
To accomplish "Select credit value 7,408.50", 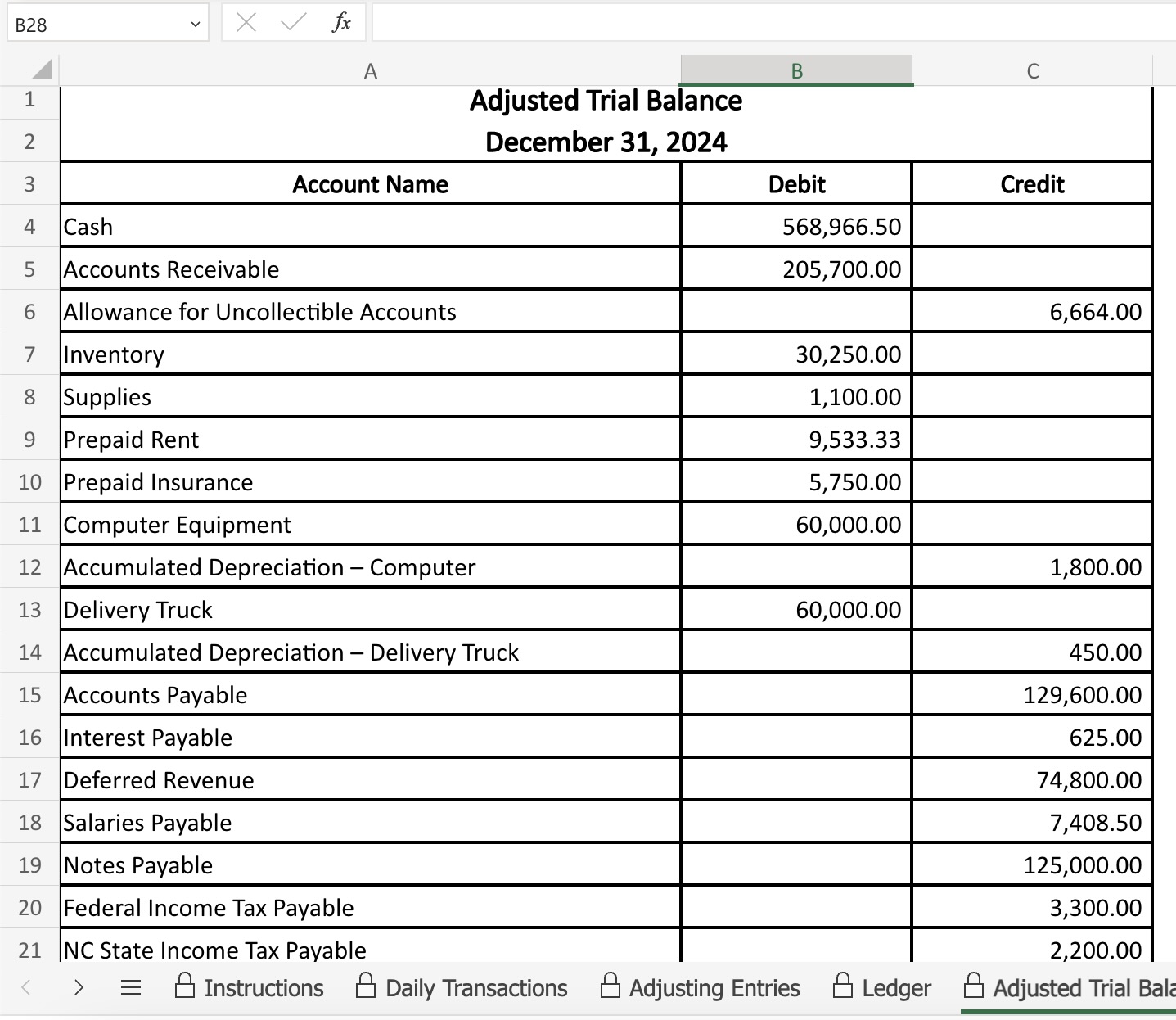I will (x=1032, y=823).
